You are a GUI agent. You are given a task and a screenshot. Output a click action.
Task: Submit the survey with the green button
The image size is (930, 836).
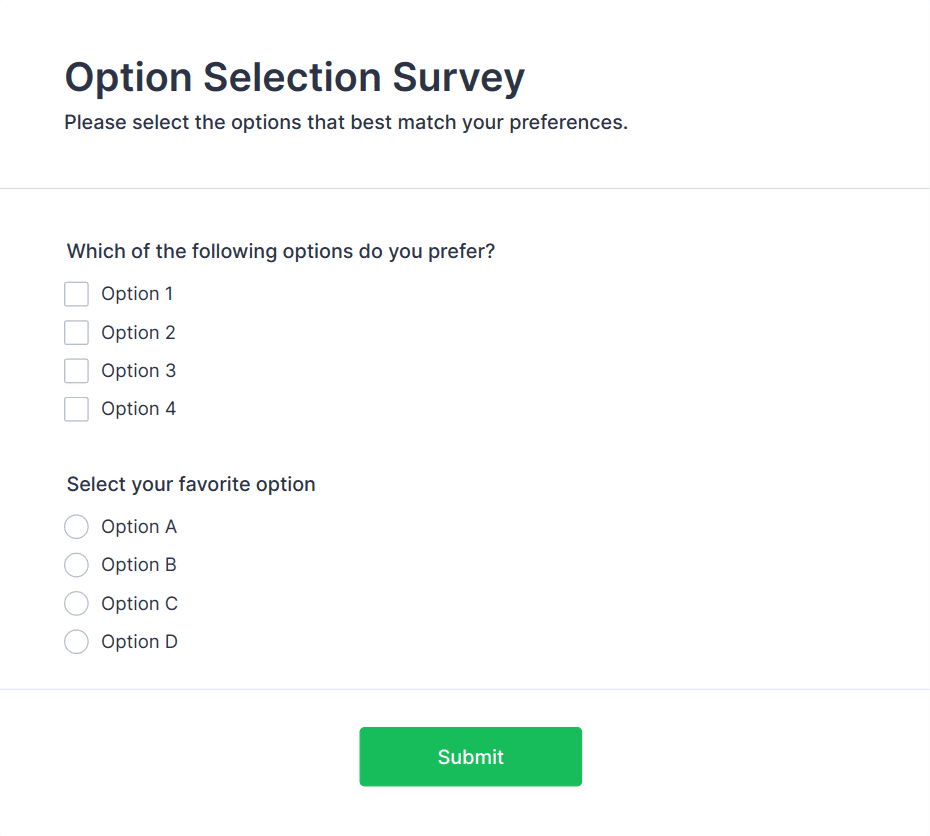470,757
